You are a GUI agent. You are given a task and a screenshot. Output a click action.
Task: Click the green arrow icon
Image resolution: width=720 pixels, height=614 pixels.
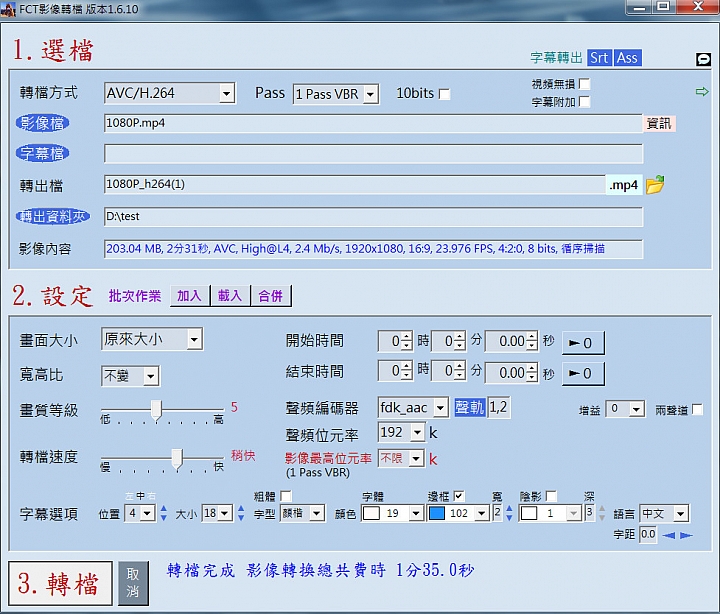coord(702,93)
